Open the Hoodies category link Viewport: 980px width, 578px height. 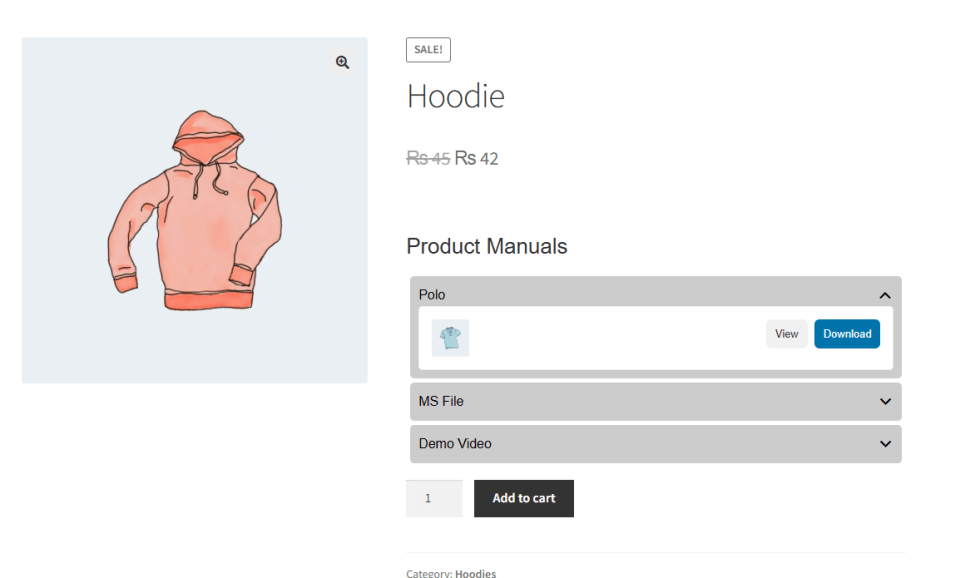point(476,573)
